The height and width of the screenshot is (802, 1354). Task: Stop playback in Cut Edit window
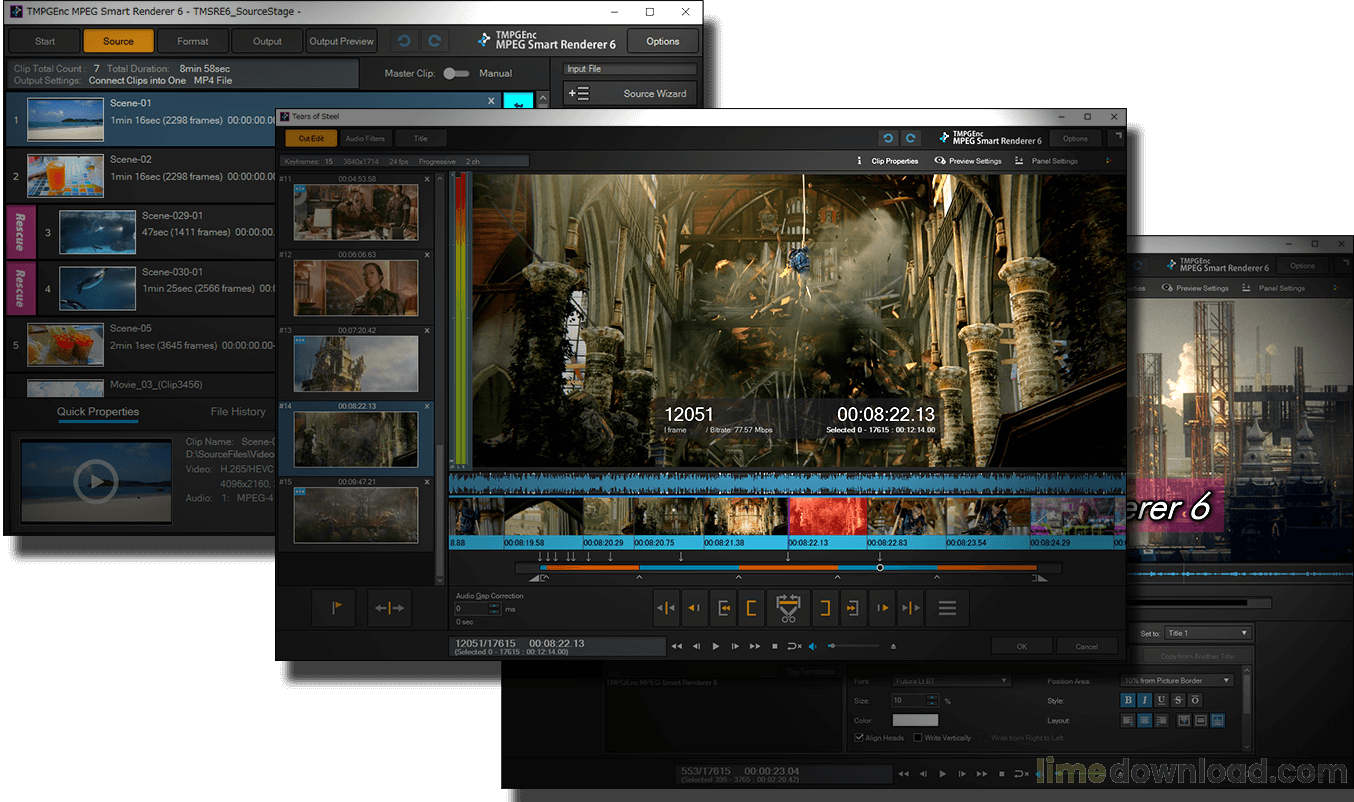774,646
